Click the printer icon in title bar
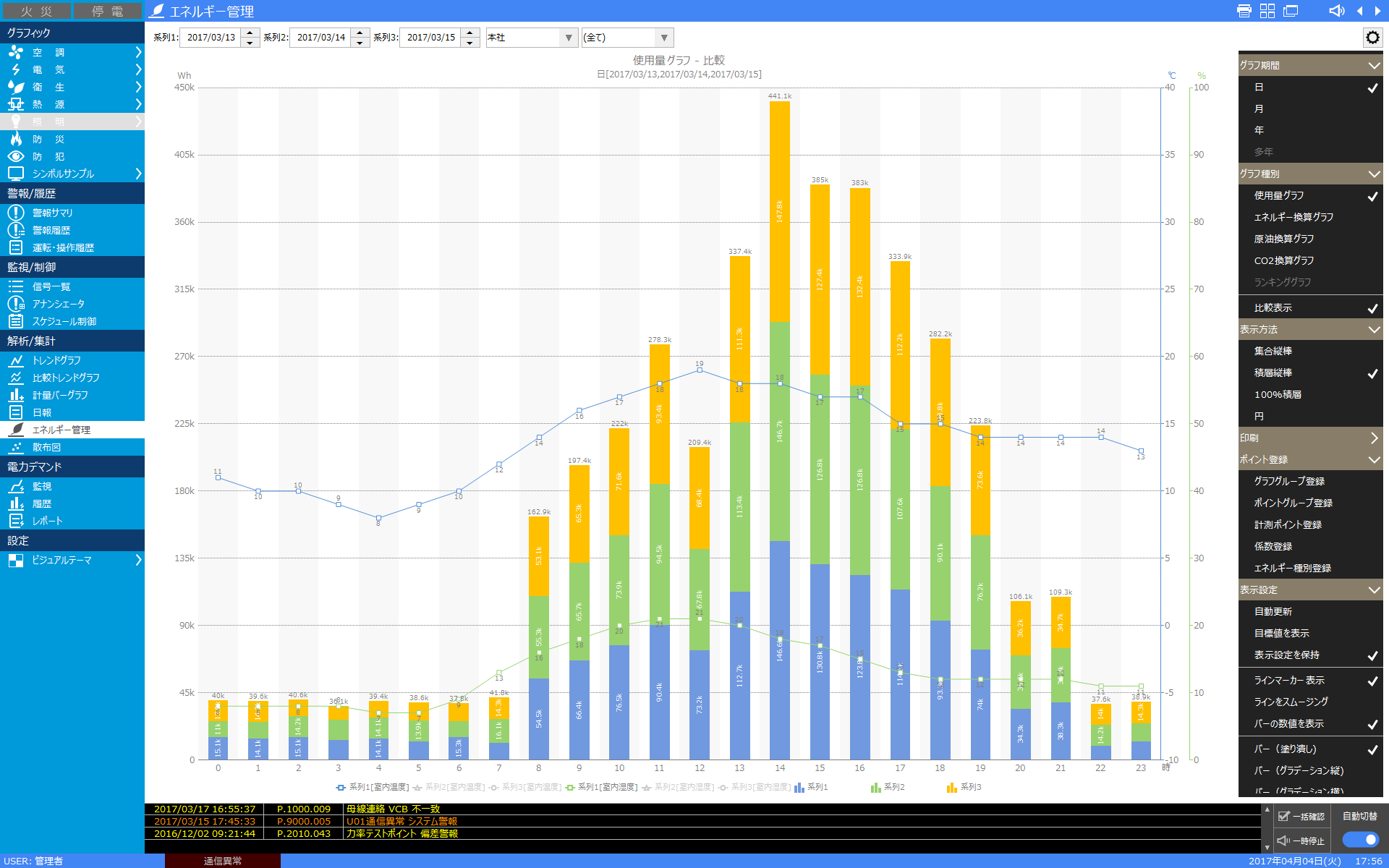 pos(1244,11)
